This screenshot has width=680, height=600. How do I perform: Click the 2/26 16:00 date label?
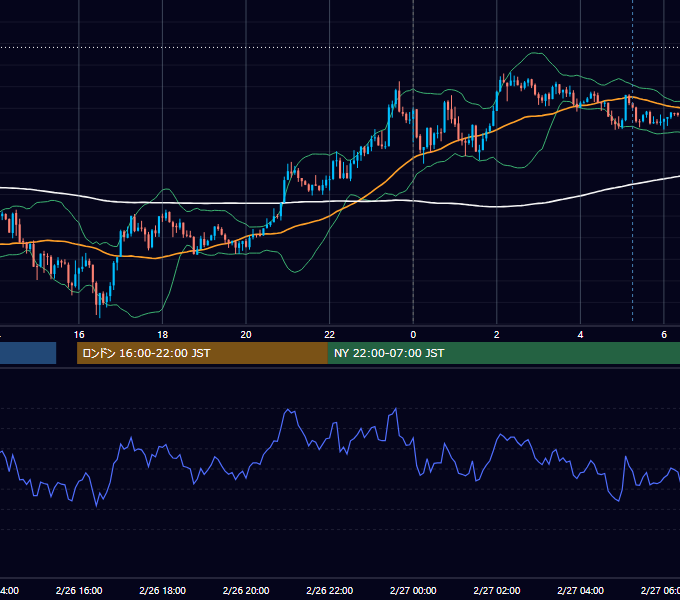click(x=79, y=590)
